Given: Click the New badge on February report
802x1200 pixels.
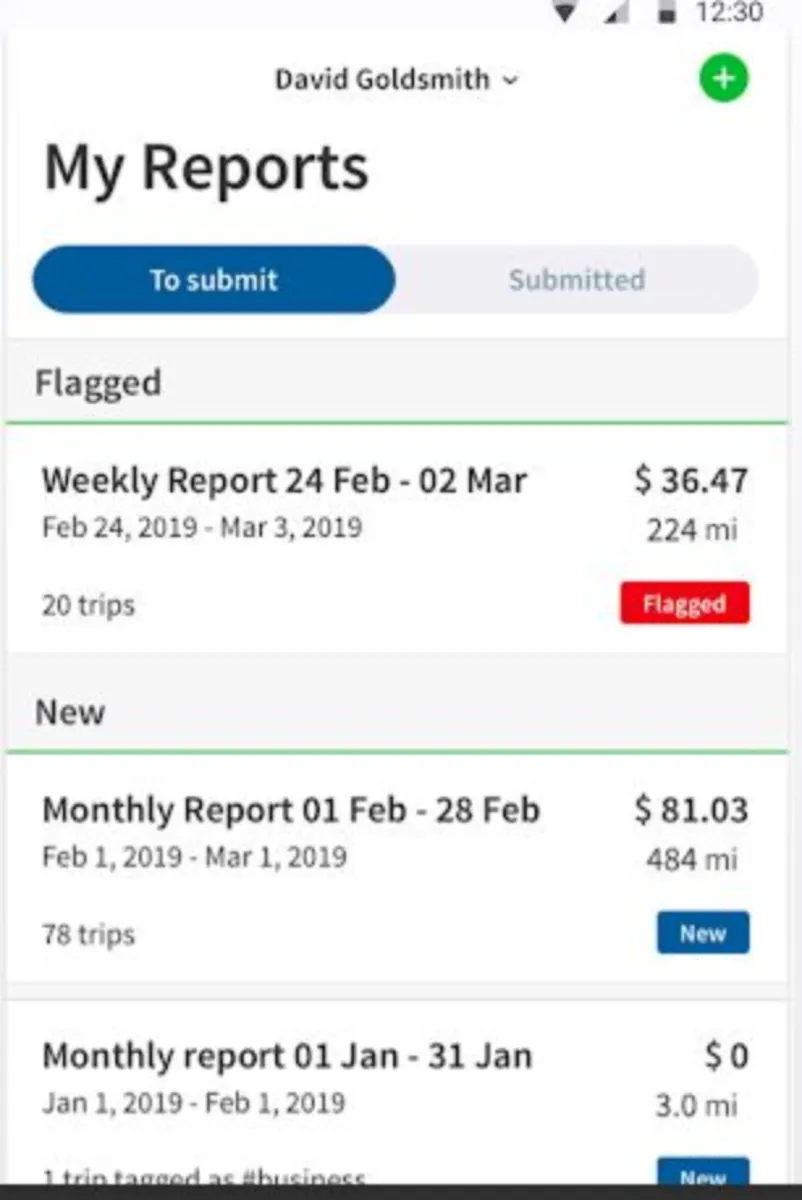Looking at the screenshot, I should [702, 933].
